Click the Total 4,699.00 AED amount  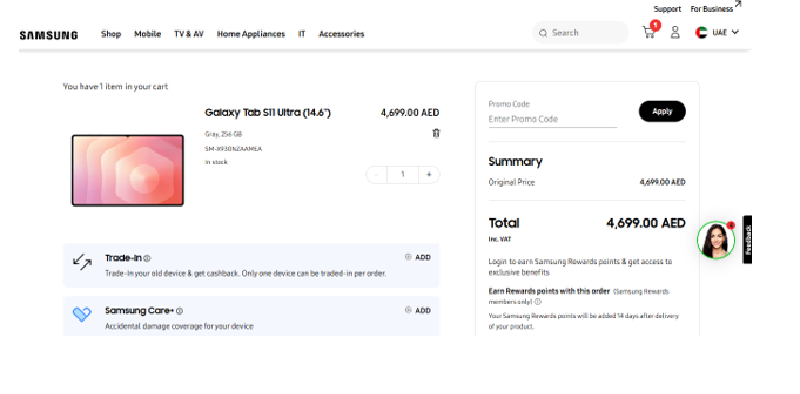click(645, 223)
